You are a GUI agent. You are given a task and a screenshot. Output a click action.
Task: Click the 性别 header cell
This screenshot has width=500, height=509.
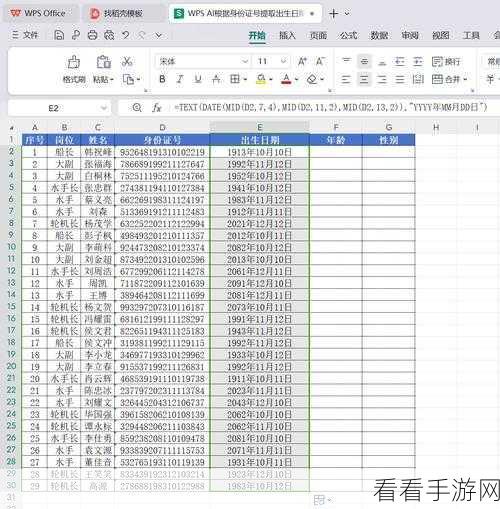click(389, 140)
